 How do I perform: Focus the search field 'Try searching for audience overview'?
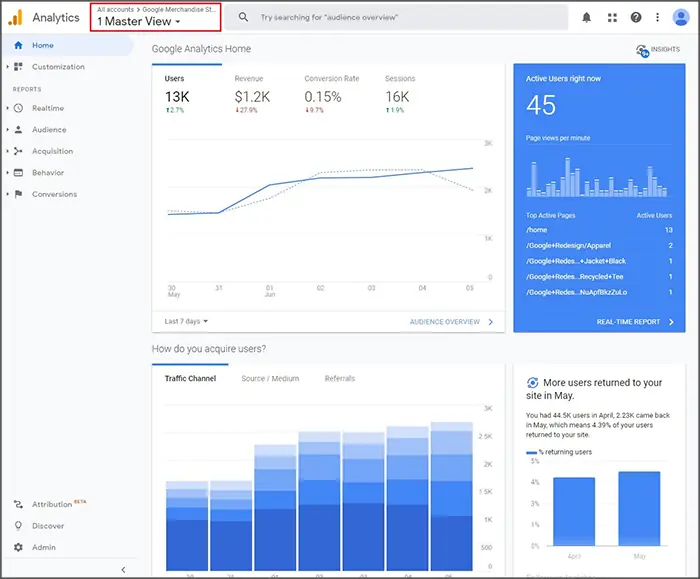point(396,17)
